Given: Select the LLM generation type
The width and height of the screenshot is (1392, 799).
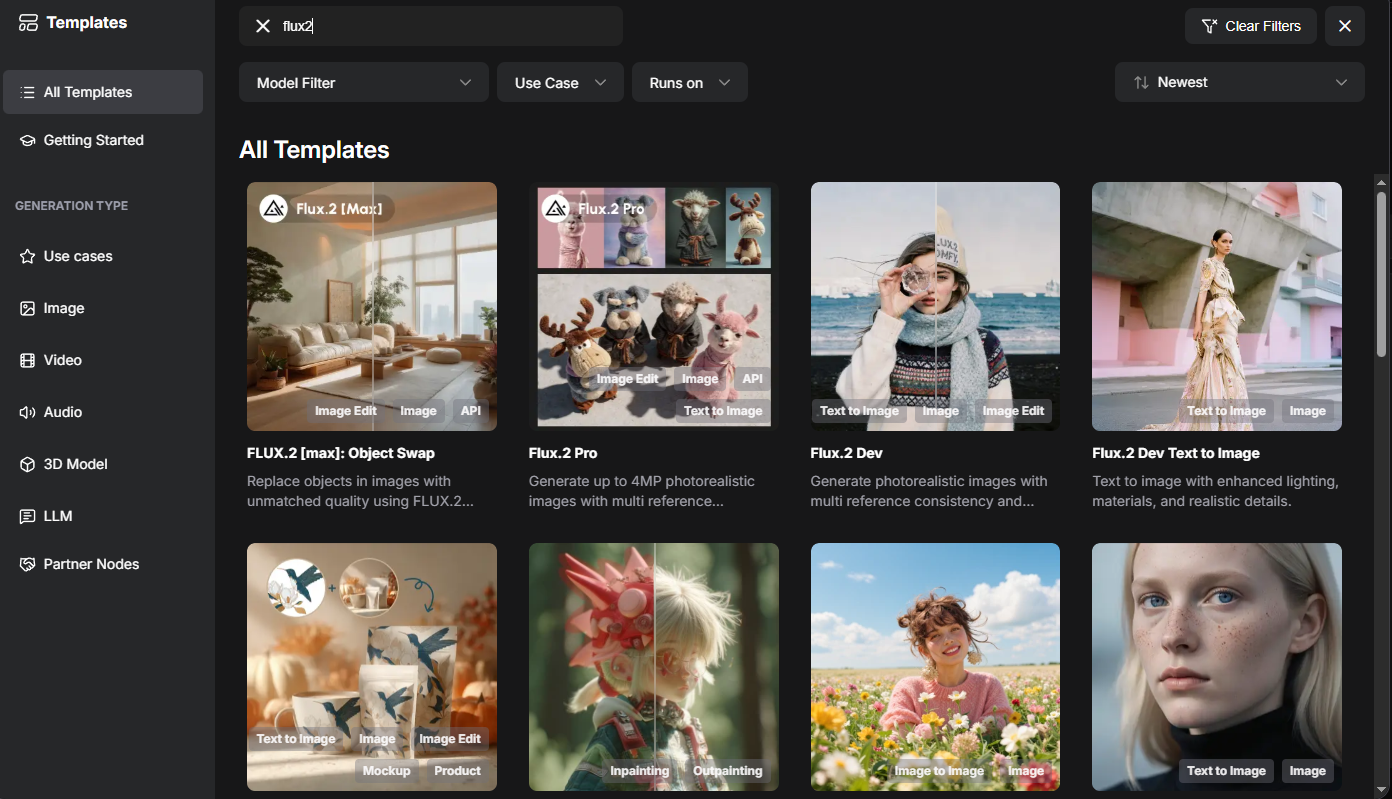Looking at the screenshot, I should (x=103, y=516).
